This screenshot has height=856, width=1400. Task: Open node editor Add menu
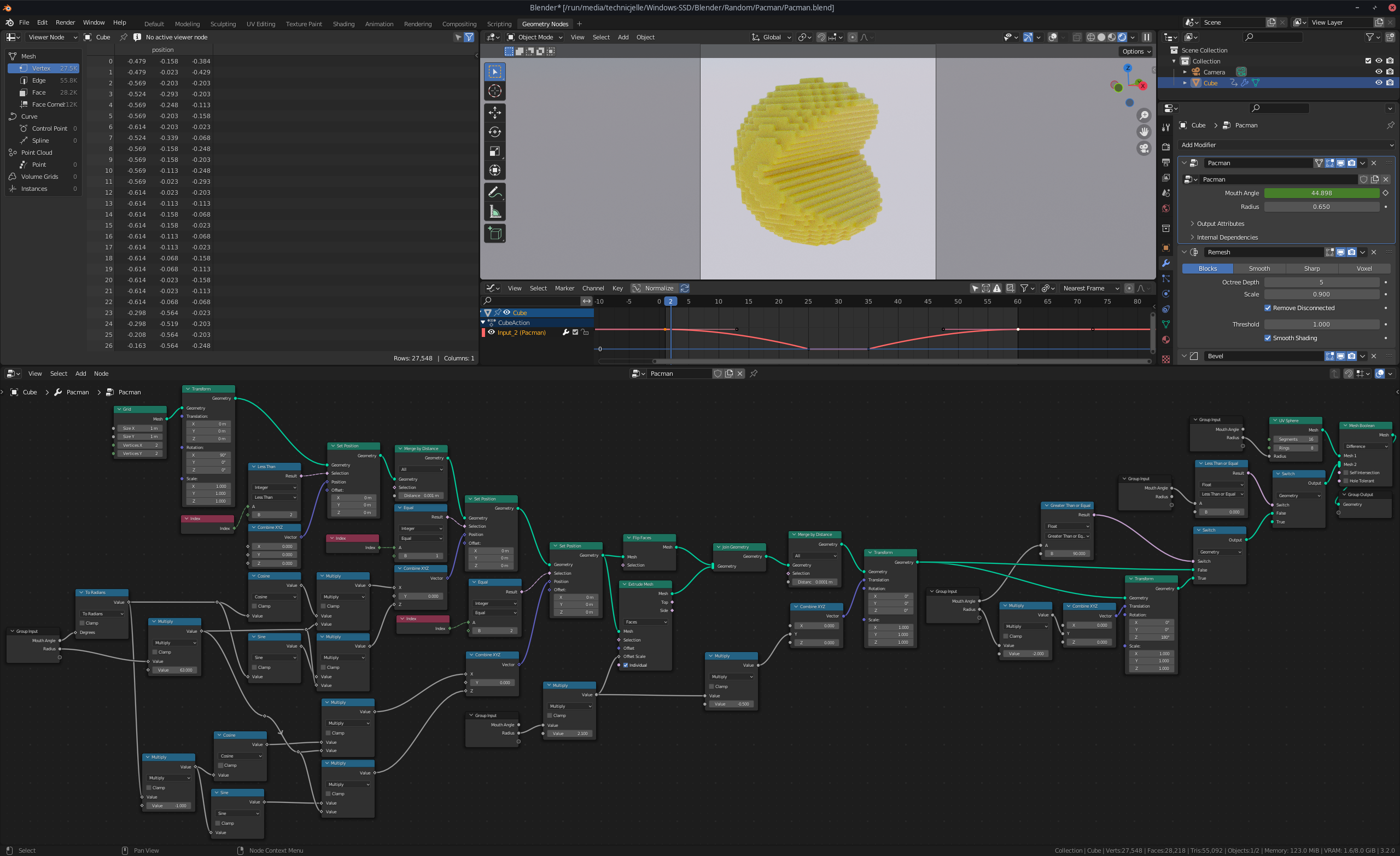(81, 374)
